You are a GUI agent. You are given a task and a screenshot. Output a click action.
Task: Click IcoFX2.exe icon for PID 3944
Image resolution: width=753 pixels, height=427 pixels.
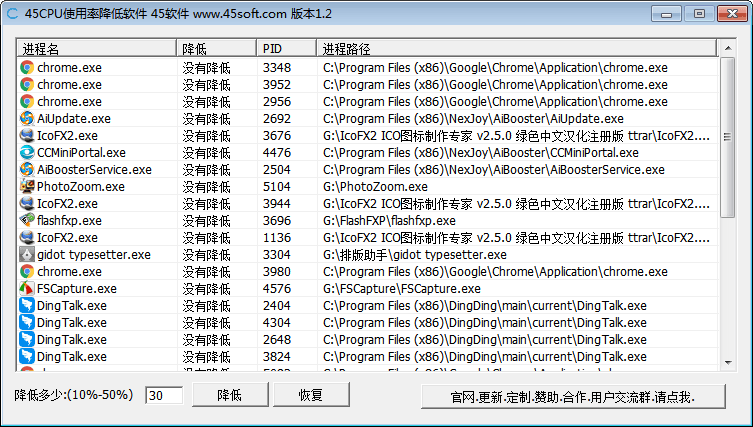tap(27, 204)
